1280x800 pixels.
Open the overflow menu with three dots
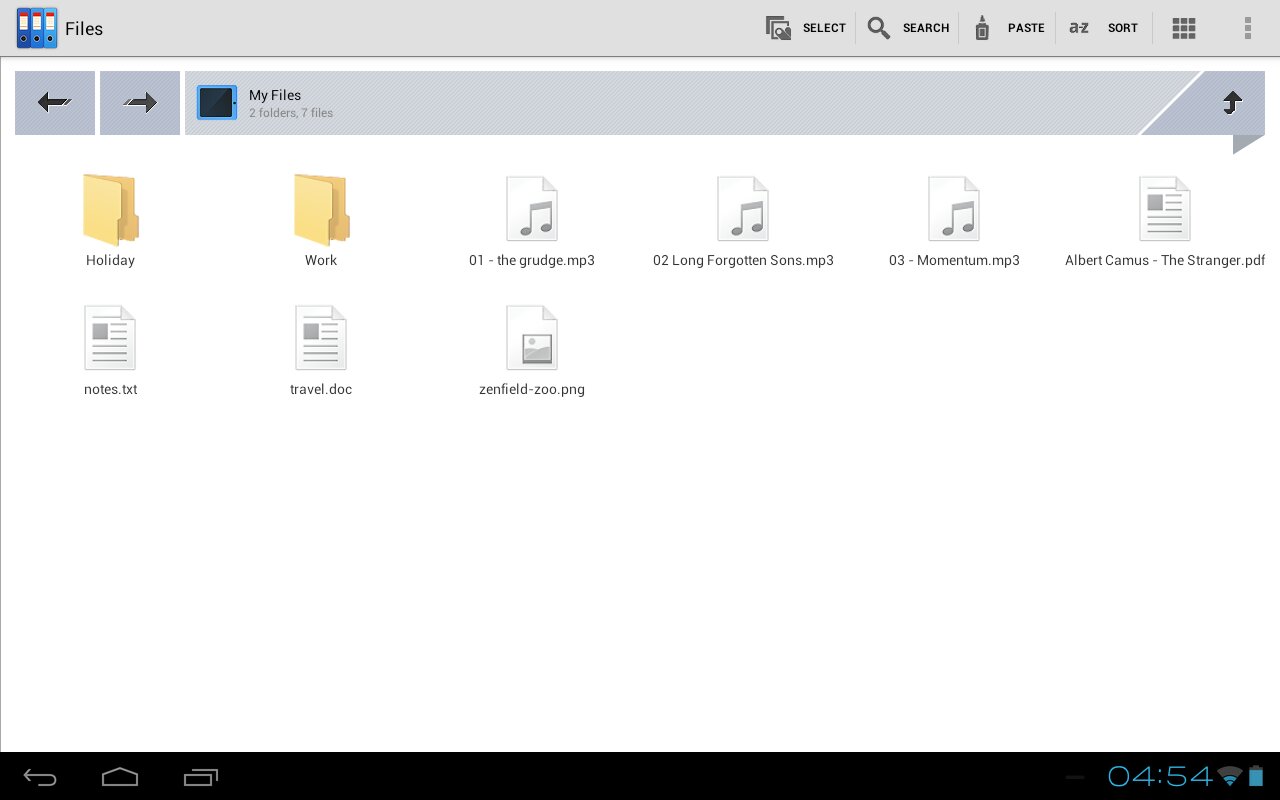click(x=1247, y=28)
